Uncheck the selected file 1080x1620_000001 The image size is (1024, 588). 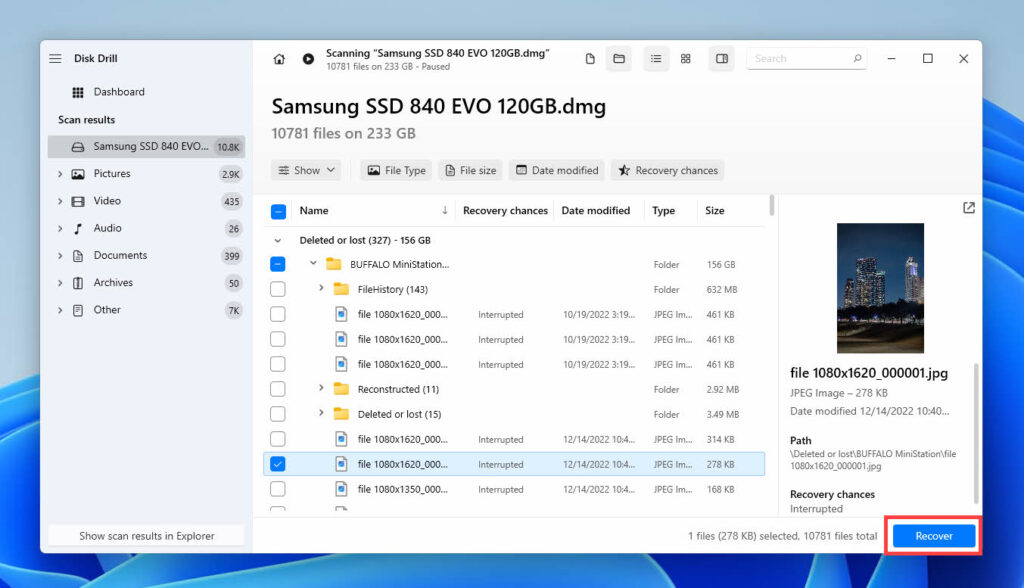(279, 463)
